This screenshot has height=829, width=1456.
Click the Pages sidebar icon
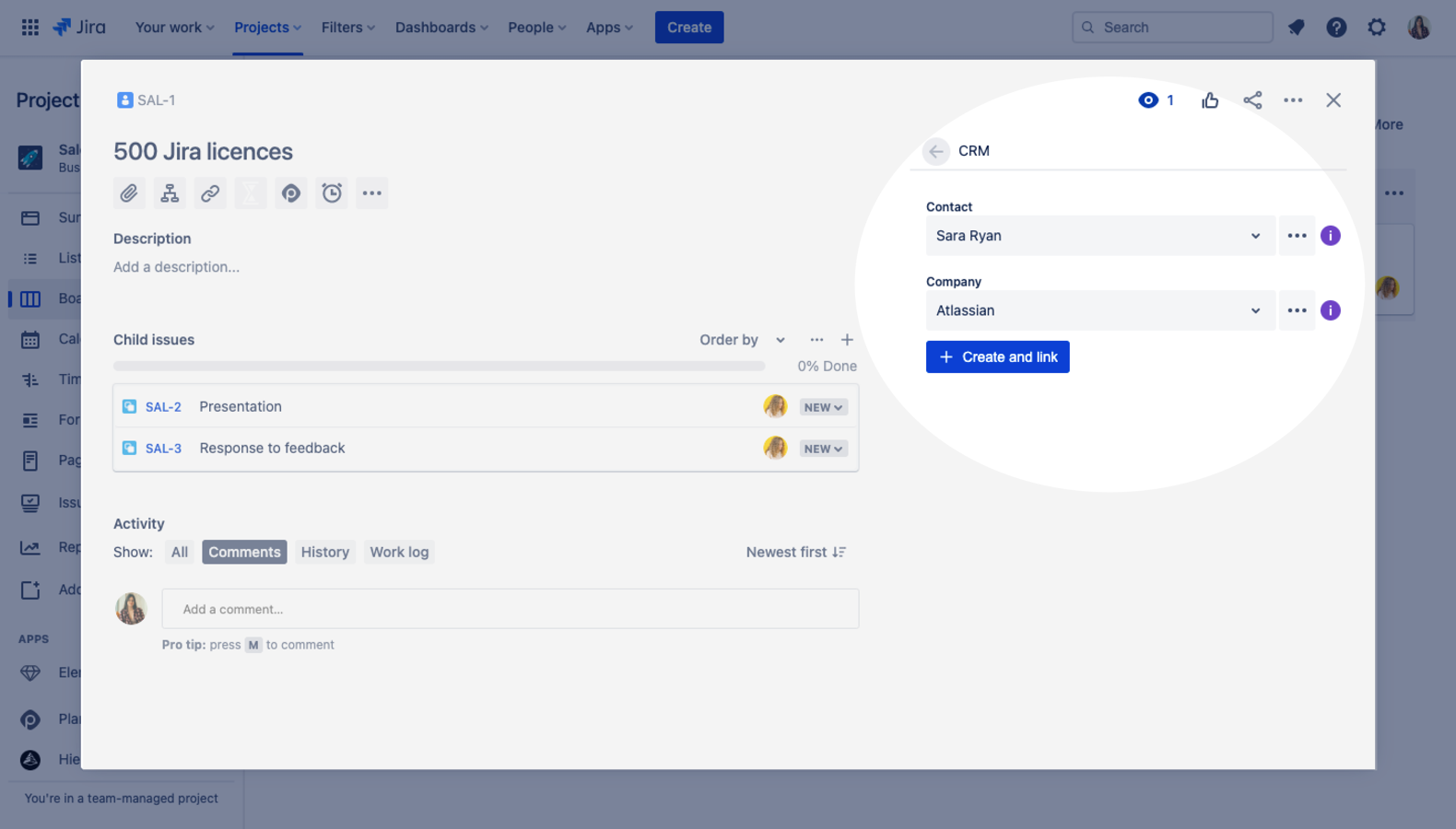[30, 460]
